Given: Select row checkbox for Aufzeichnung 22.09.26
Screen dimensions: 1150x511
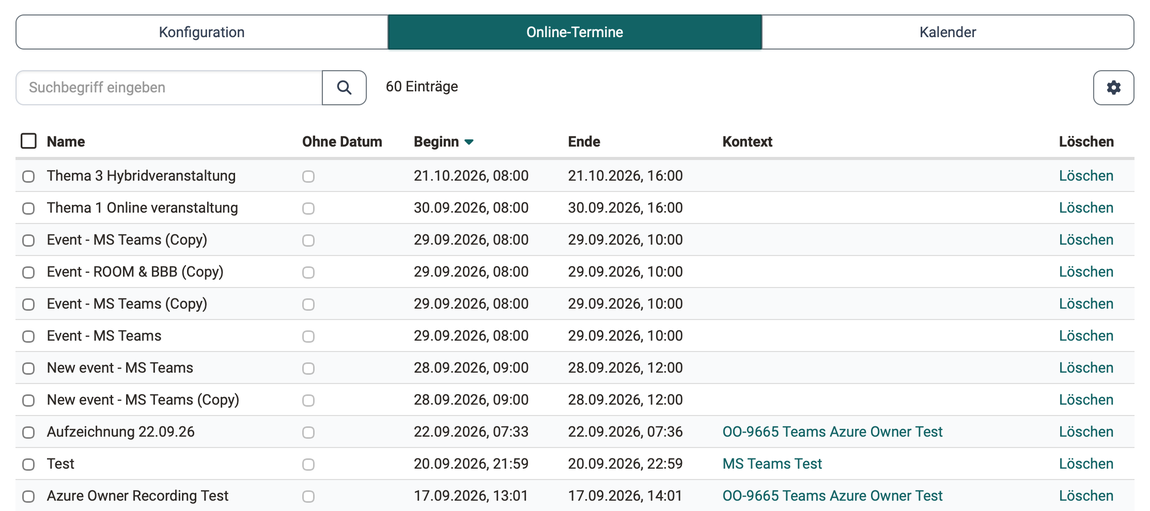Looking at the screenshot, I should click(29, 433).
